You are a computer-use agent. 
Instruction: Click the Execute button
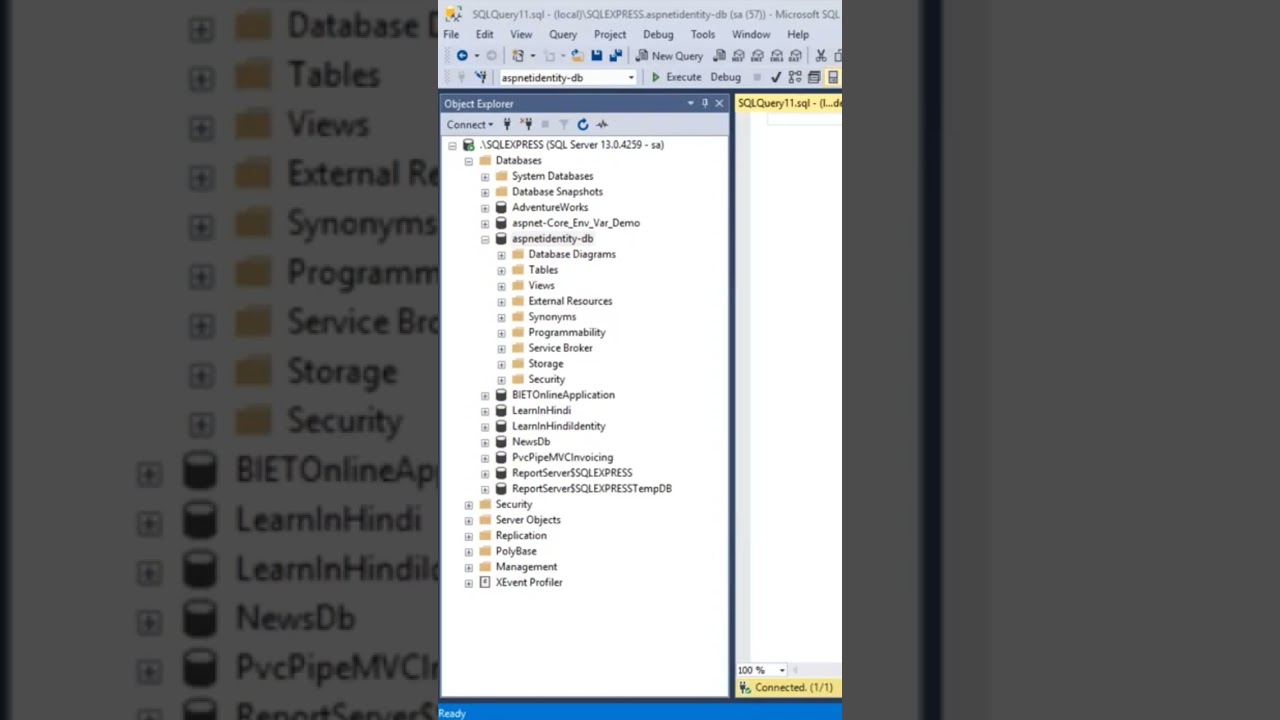pyautogui.click(x=675, y=77)
